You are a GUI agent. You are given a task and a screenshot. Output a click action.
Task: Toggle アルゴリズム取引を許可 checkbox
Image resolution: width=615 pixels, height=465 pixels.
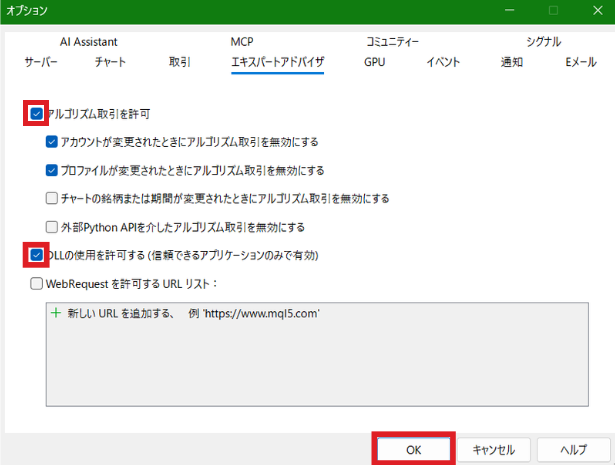(x=36, y=114)
